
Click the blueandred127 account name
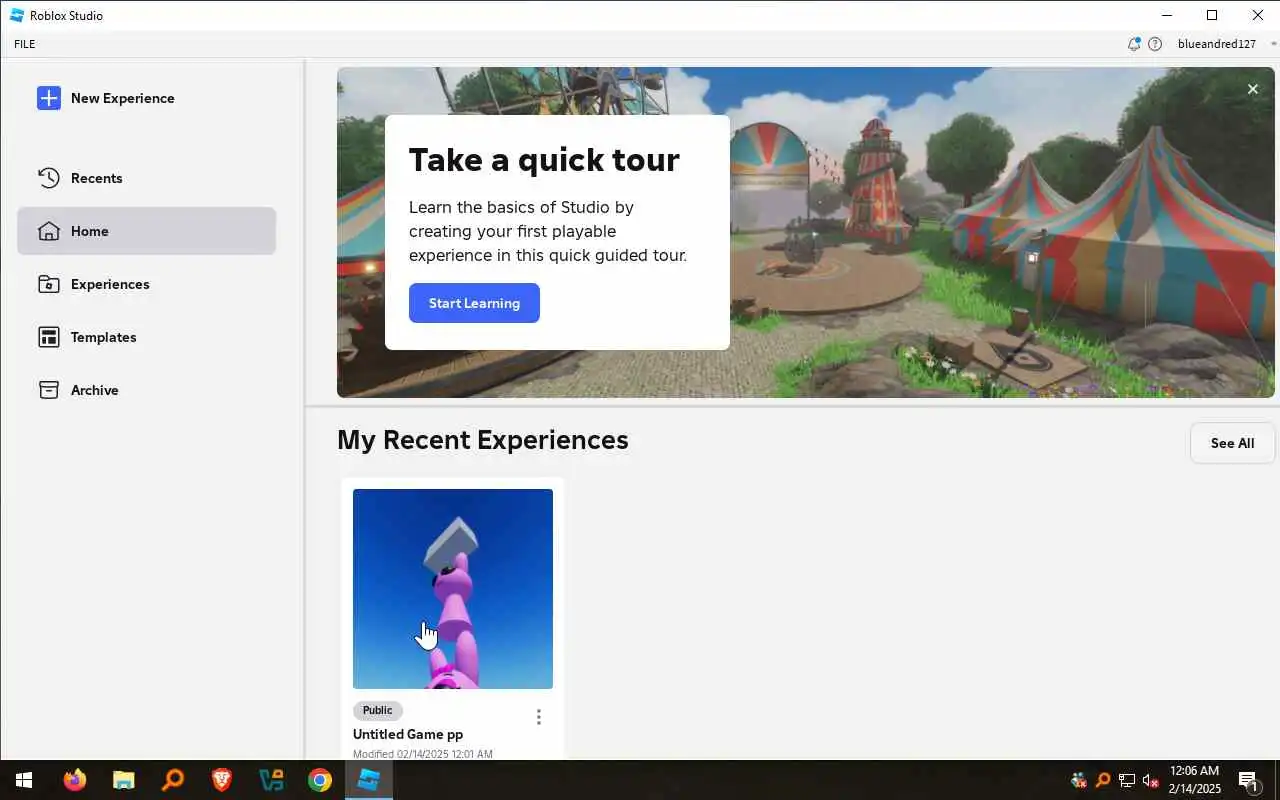coord(1217,44)
